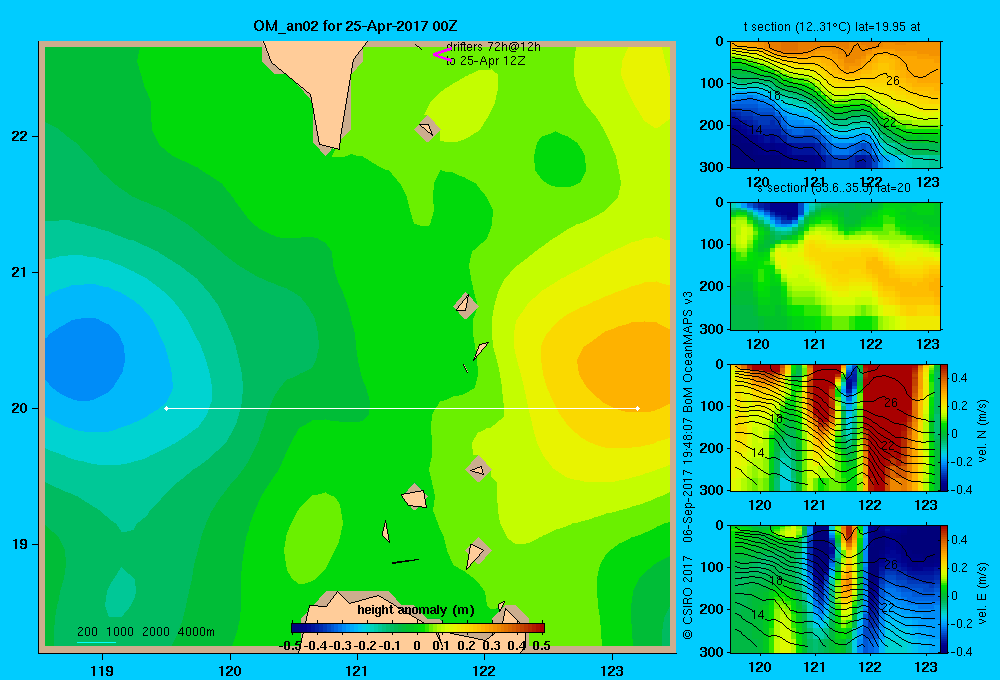Screen dimensions: 1000x680
Task: Click longitude label 119 on main map
Action: (102, 670)
